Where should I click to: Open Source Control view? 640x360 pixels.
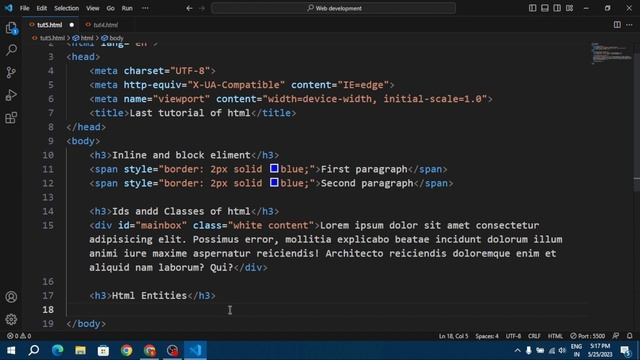tap(11, 73)
